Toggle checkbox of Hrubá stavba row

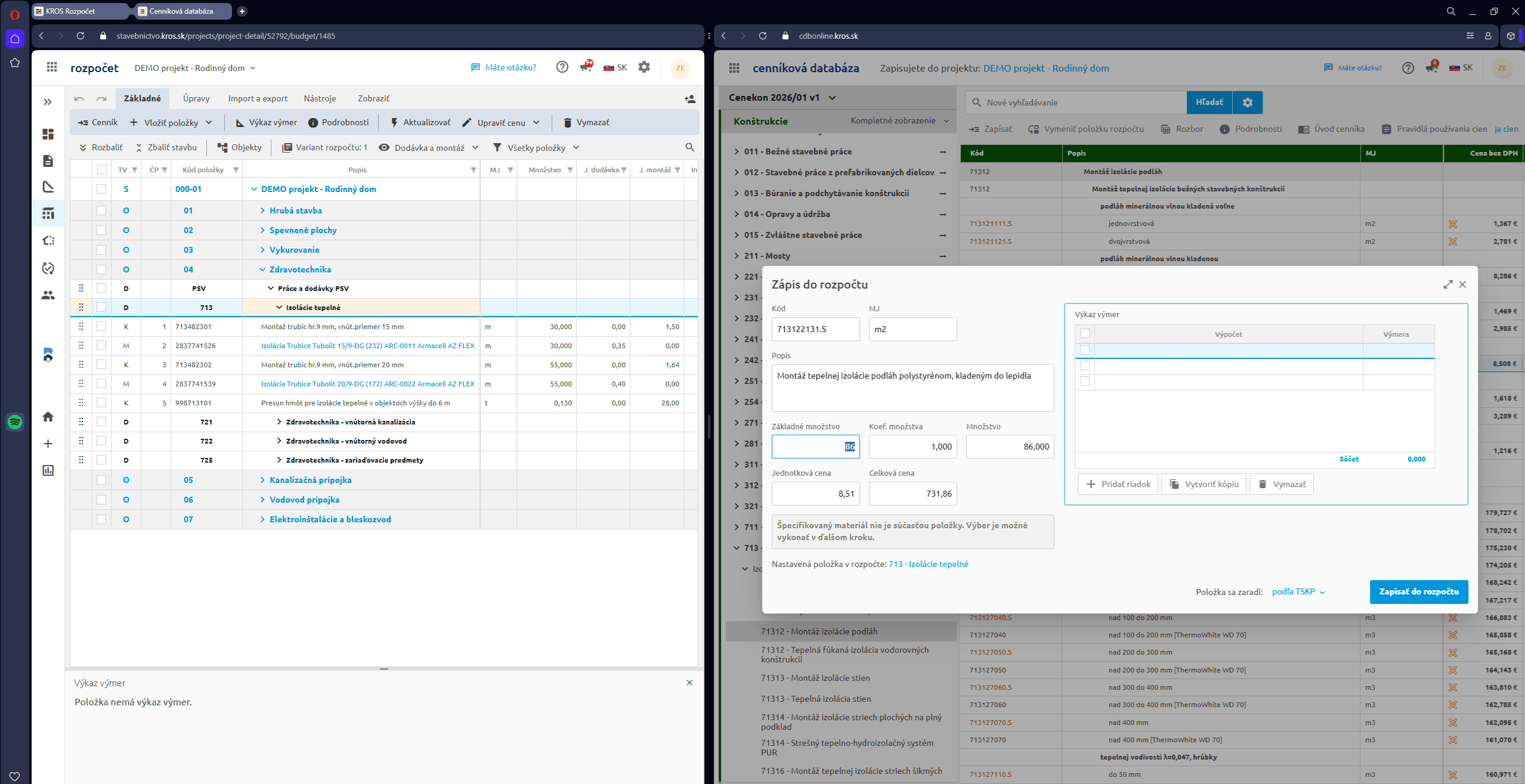pyautogui.click(x=101, y=210)
